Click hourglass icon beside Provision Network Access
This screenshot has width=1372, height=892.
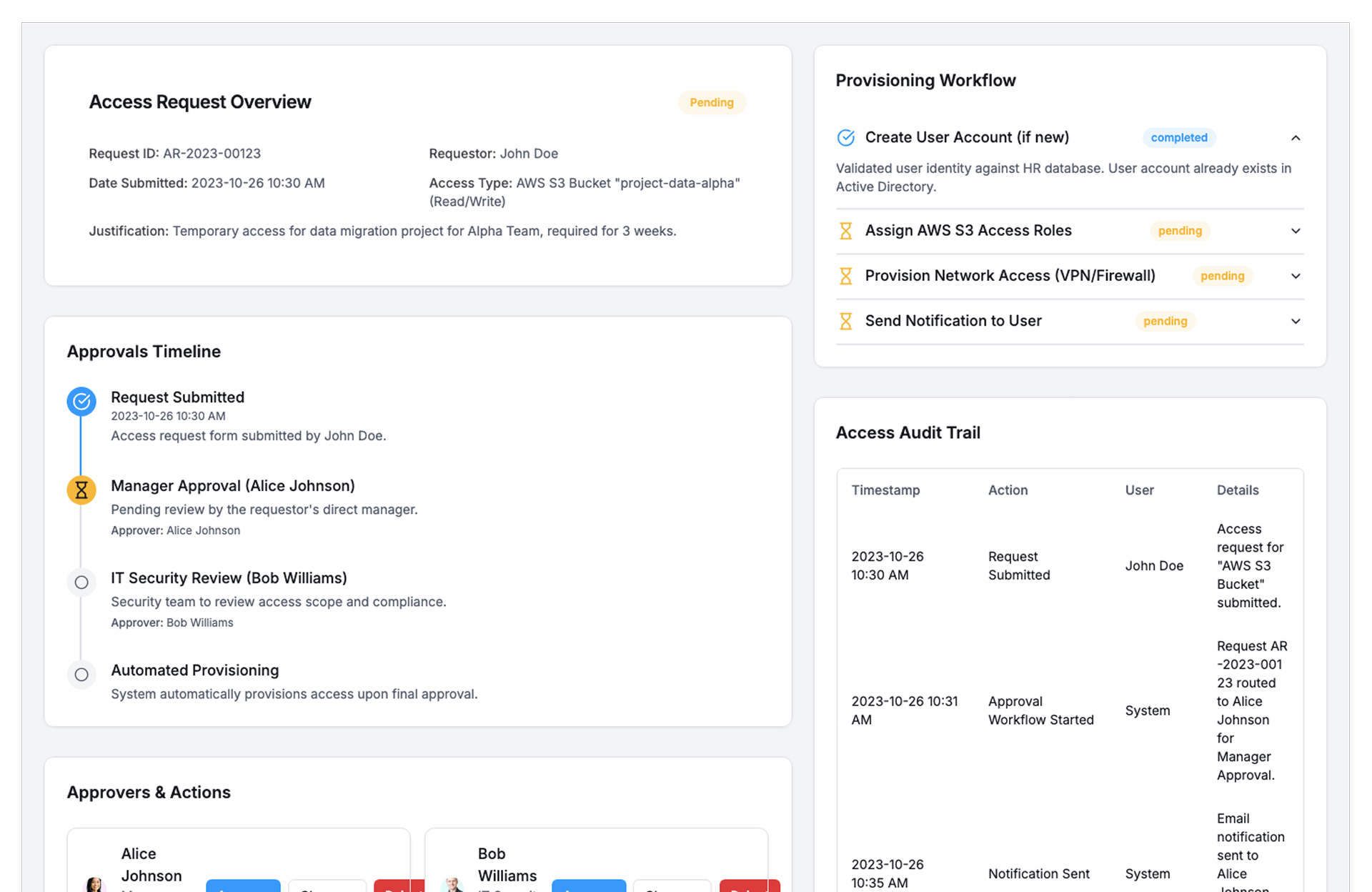[x=845, y=276]
